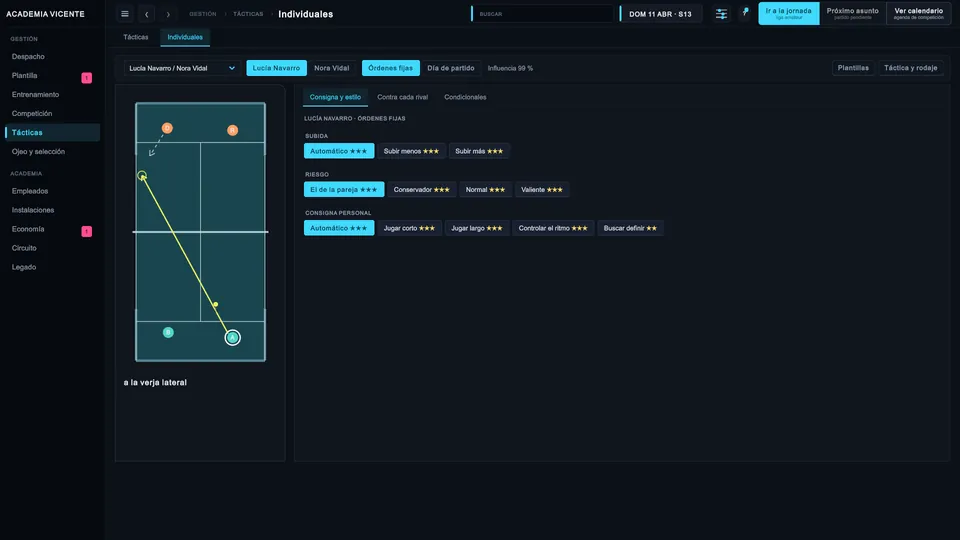Set Consigna personal to Automático
This screenshot has height=540, width=960.
(x=339, y=228)
